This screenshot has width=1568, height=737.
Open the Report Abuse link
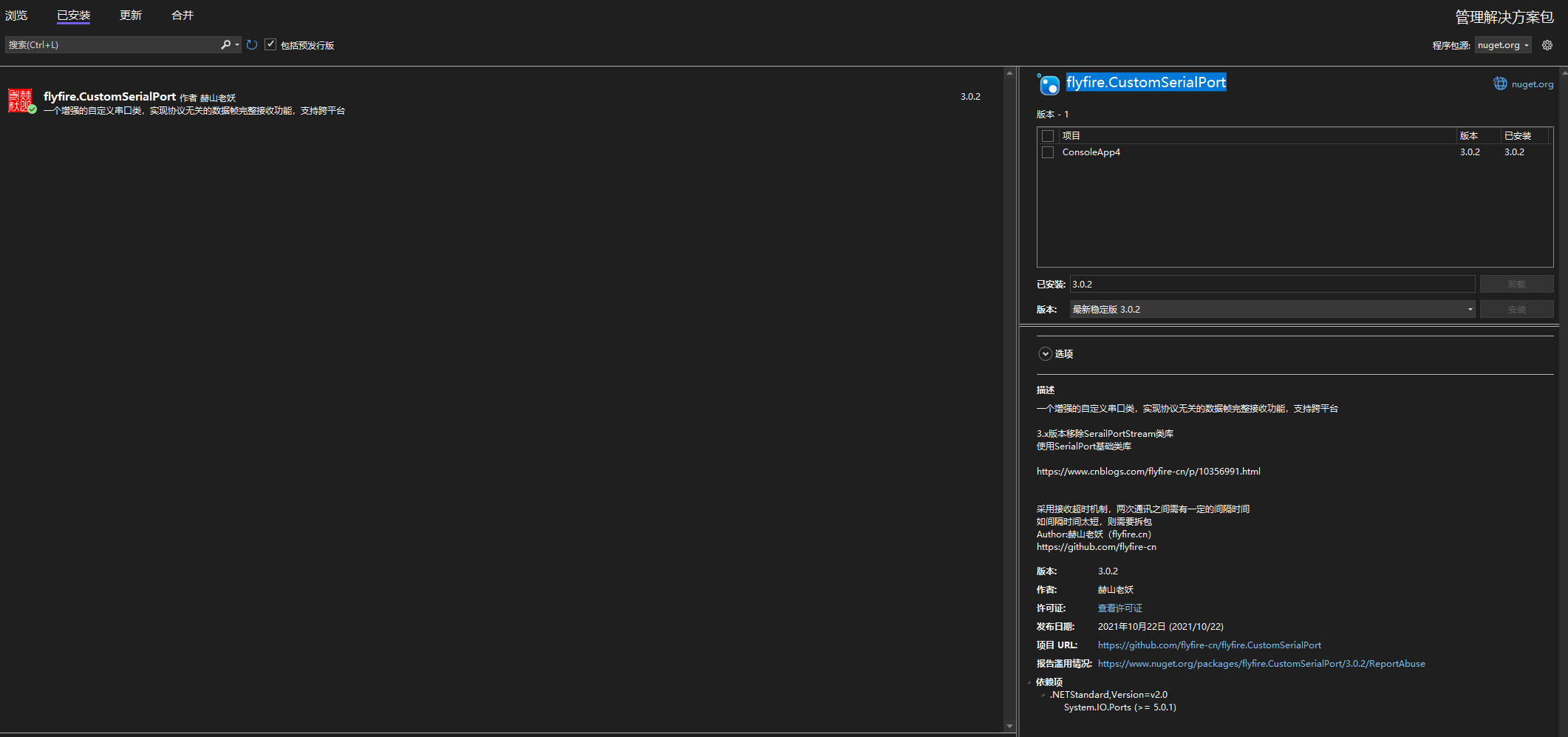[x=1261, y=664]
